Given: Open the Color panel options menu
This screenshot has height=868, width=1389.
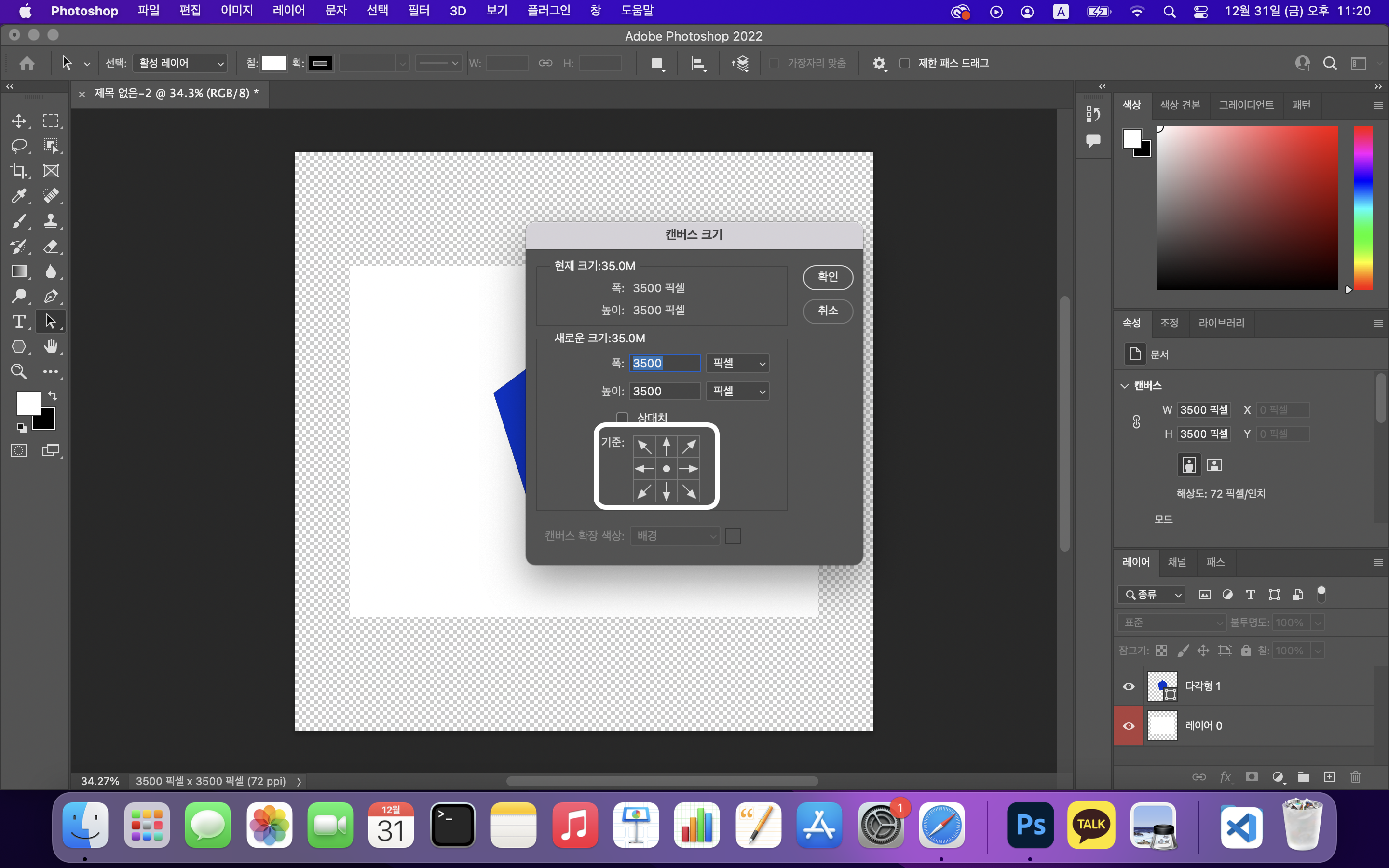Looking at the screenshot, I should pos(1377,106).
